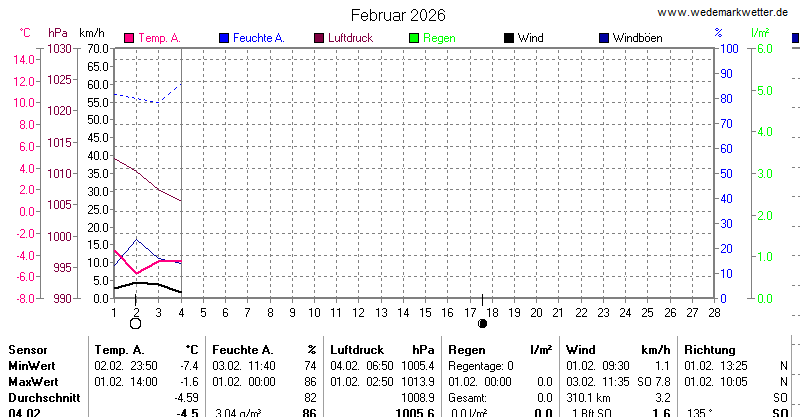Click the new moon icon below day 17
The width and height of the screenshot is (800, 417).
coord(483,324)
